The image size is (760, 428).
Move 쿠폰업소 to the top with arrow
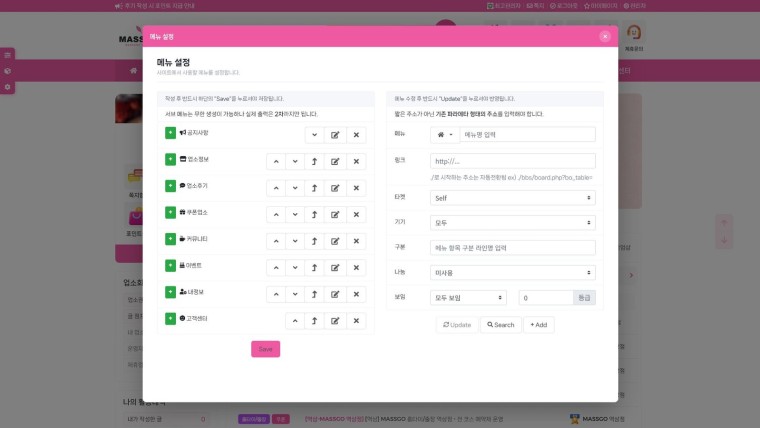[x=315, y=215]
